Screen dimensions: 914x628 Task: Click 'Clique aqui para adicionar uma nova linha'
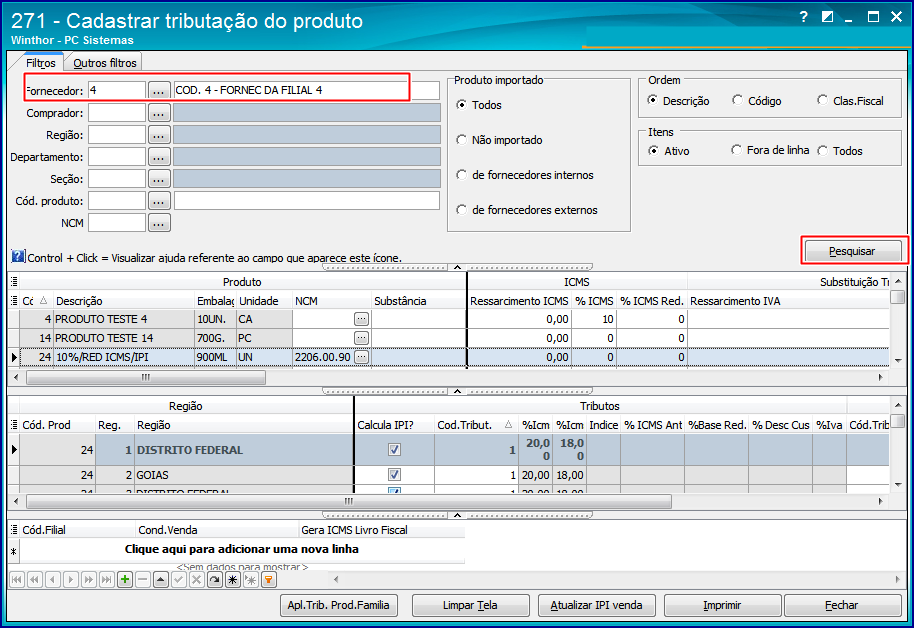point(241,549)
